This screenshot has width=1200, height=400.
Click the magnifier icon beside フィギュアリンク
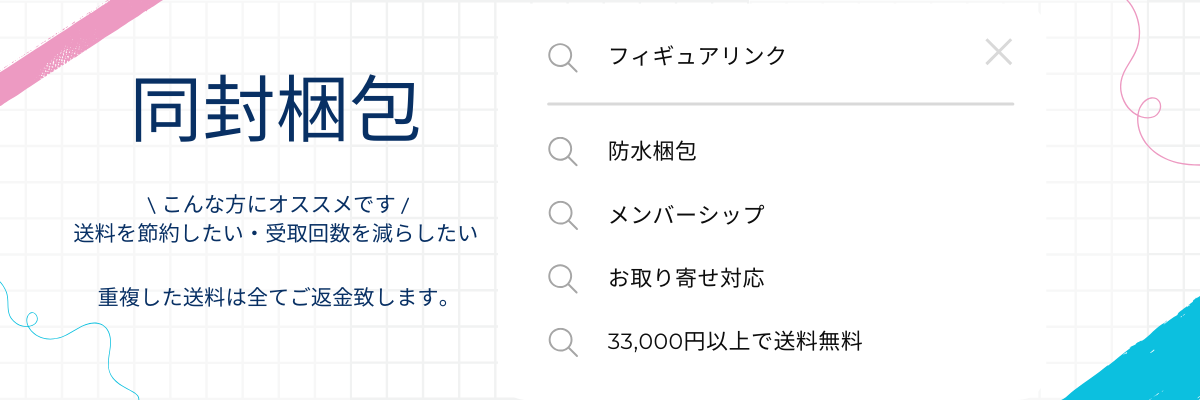pos(564,57)
